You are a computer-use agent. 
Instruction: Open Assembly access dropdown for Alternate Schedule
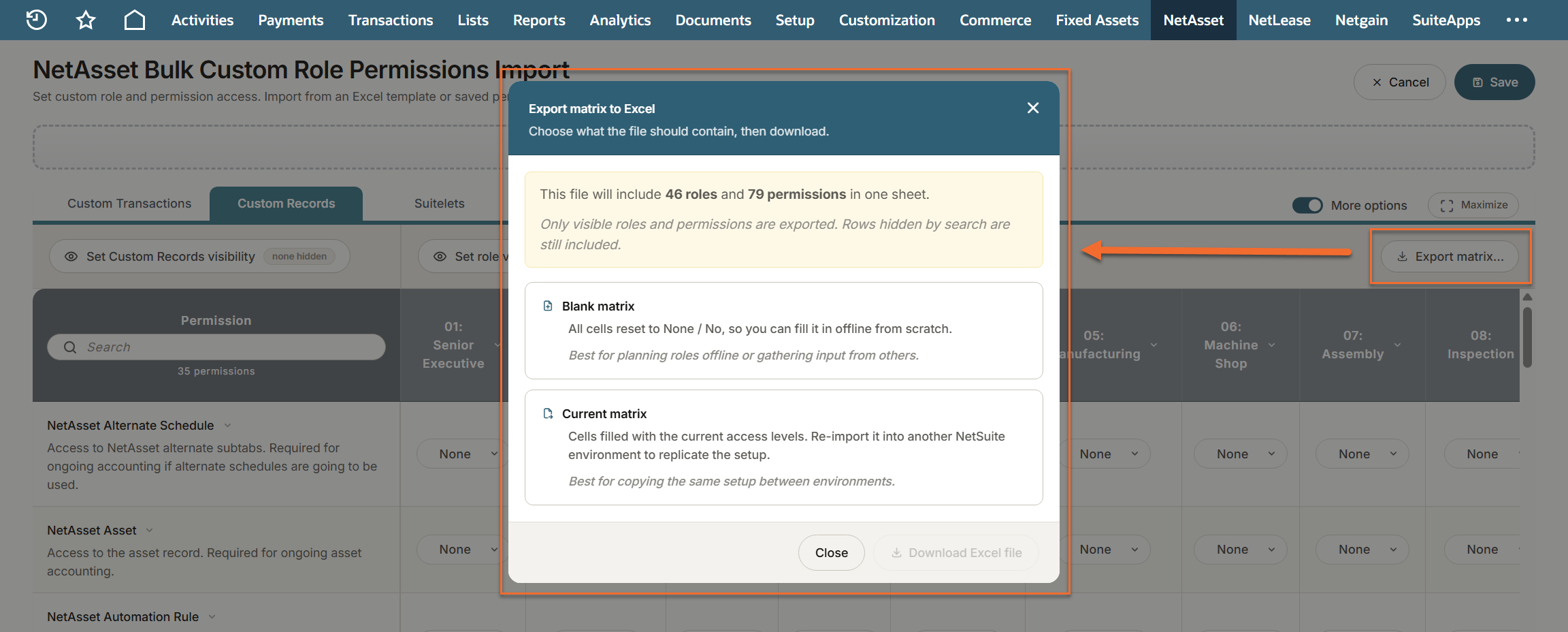tap(1362, 454)
